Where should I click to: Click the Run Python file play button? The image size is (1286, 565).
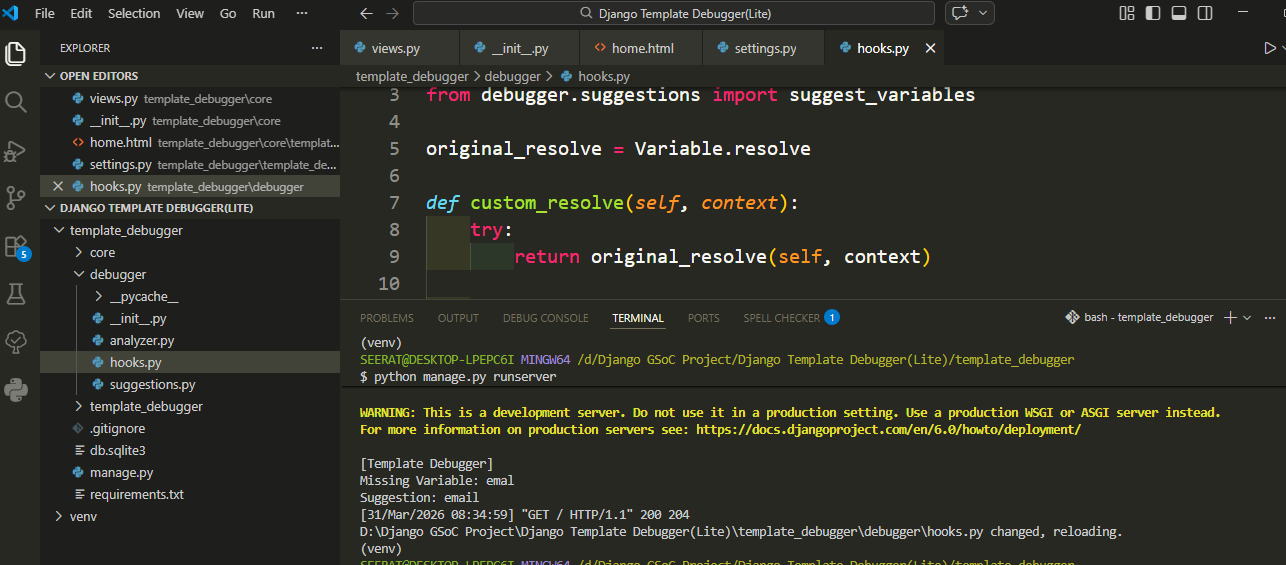coord(1269,48)
